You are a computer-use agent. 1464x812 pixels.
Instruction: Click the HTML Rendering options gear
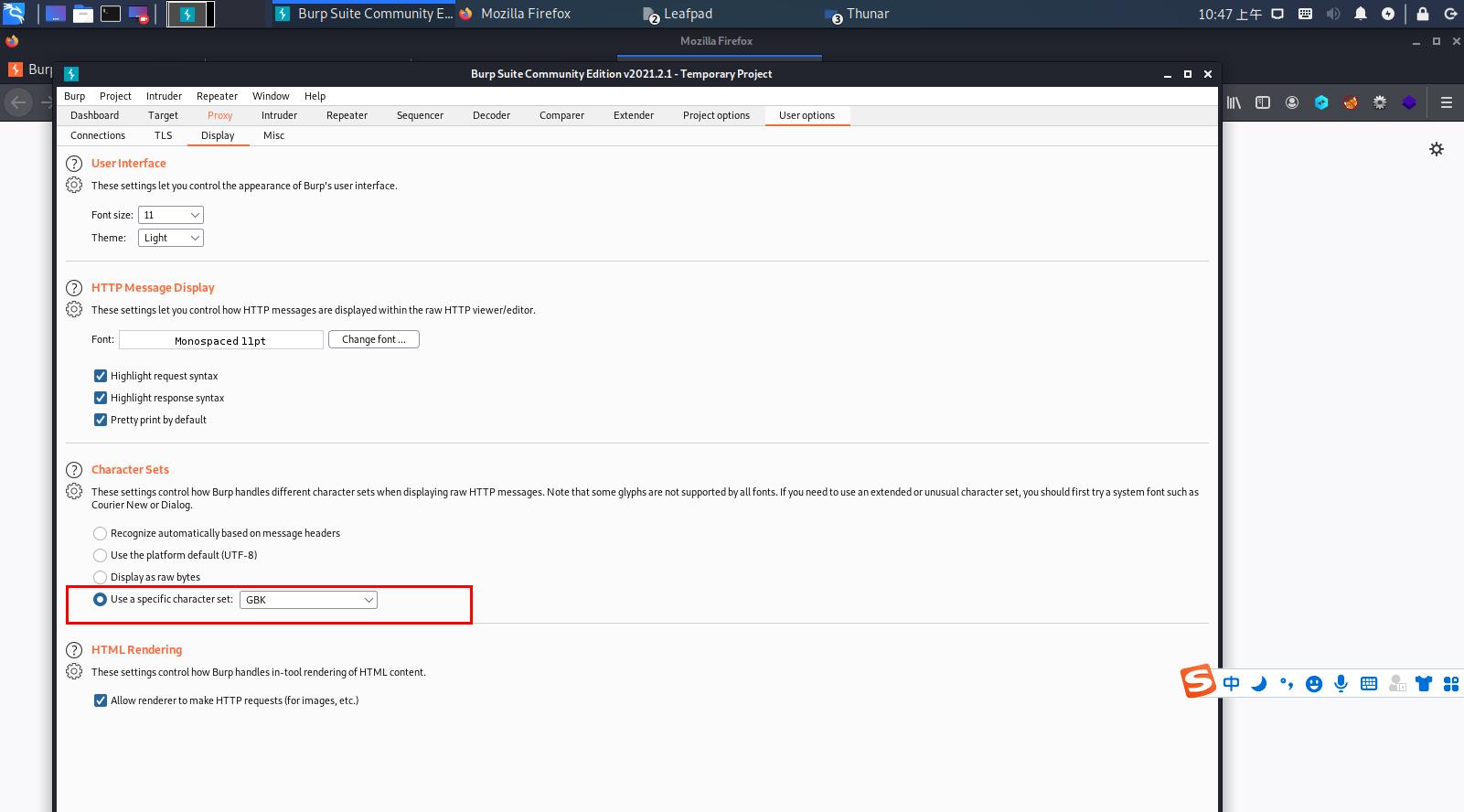pyautogui.click(x=74, y=671)
